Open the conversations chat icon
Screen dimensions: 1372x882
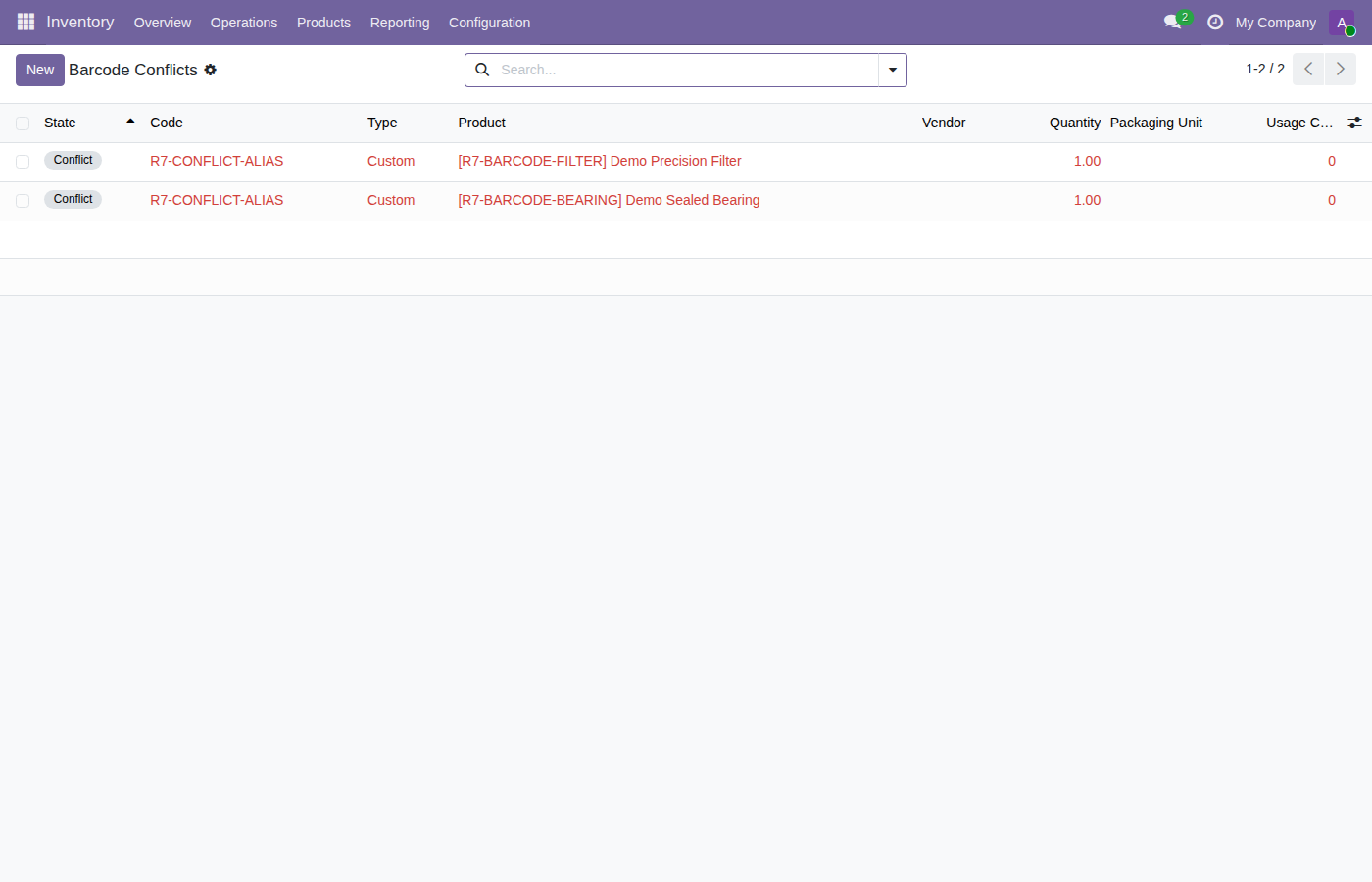1172,22
